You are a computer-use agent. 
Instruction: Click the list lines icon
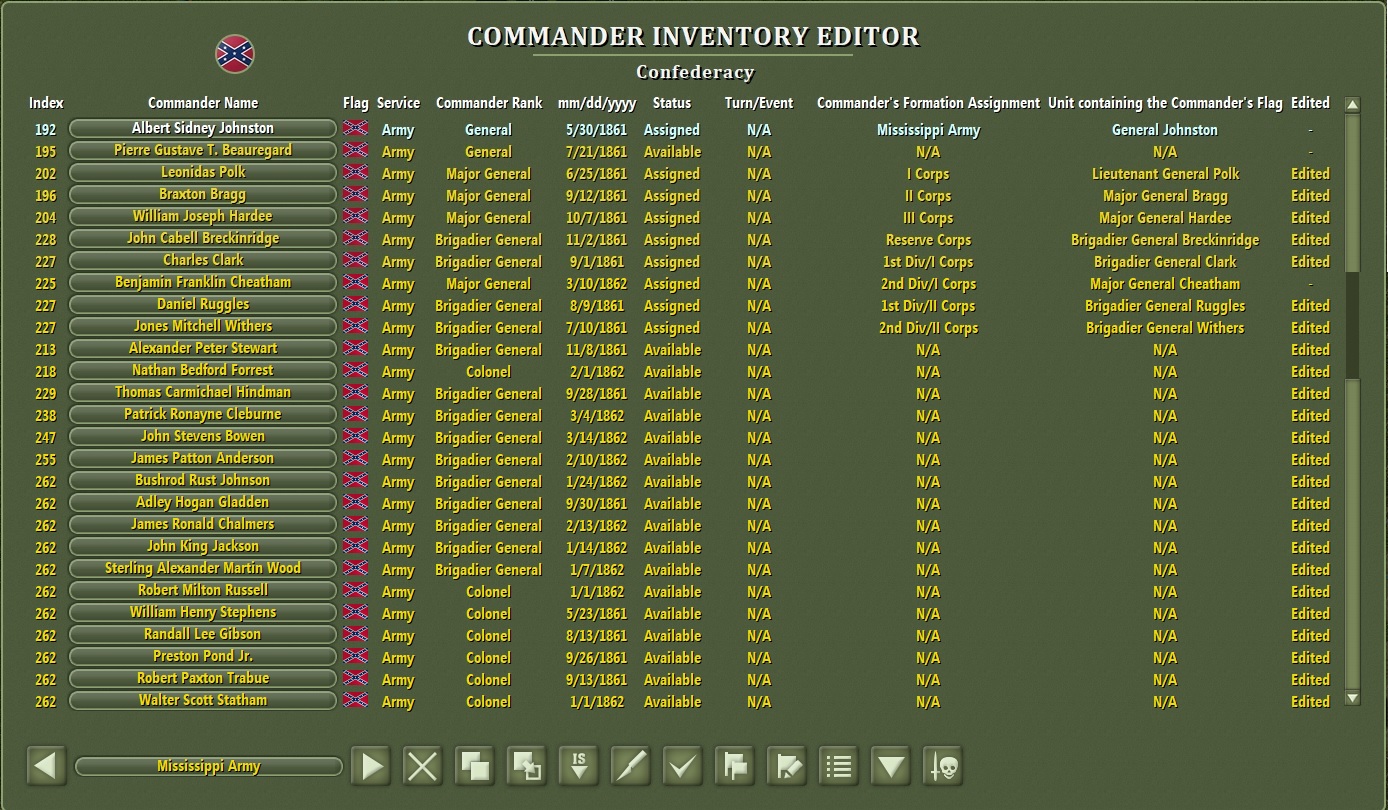click(x=839, y=767)
